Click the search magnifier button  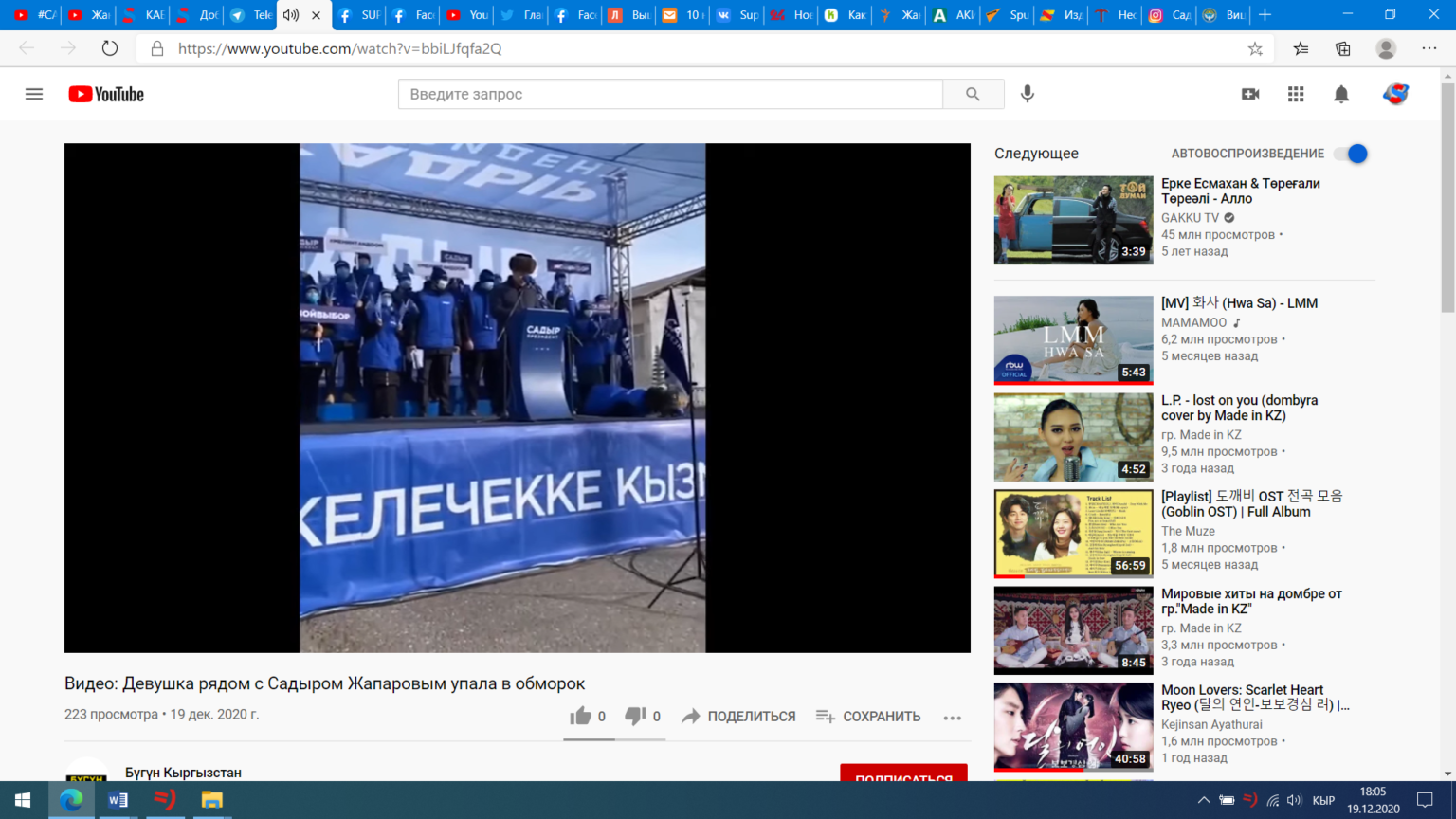[973, 94]
